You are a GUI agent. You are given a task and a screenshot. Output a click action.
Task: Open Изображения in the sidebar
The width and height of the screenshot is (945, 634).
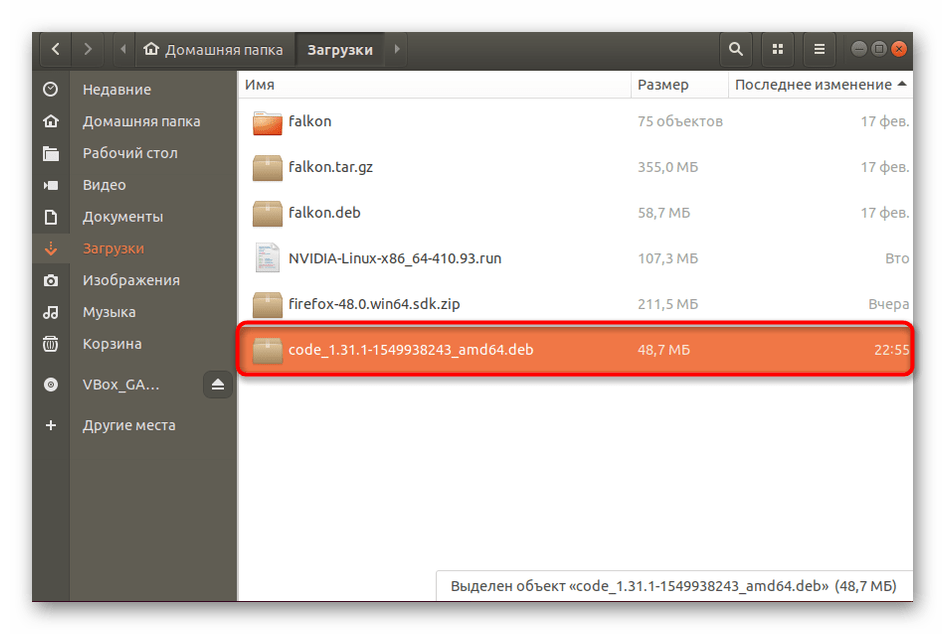tap(135, 280)
